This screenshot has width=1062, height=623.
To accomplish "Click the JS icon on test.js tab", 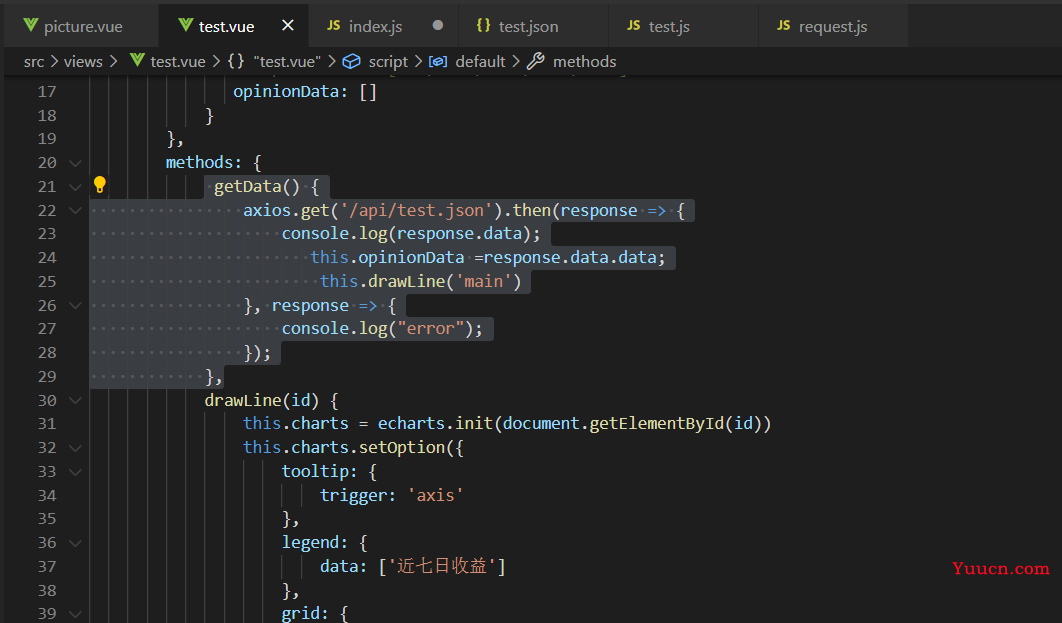I will [633, 26].
